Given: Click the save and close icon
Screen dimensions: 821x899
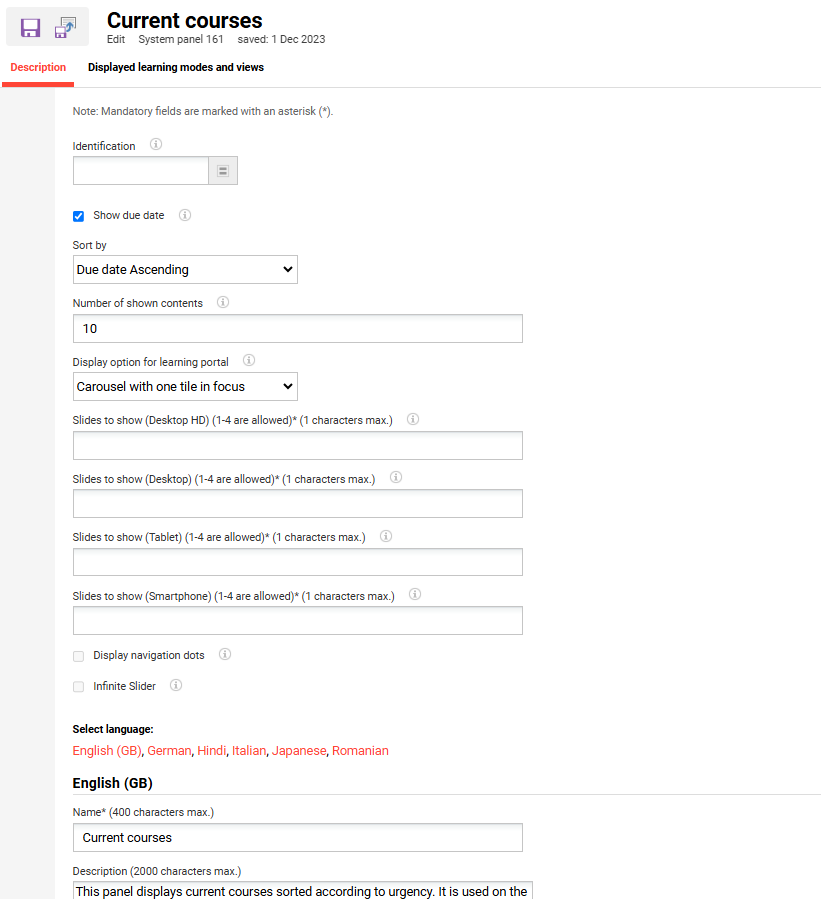Looking at the screenshot, I should [x=65, y=28].
